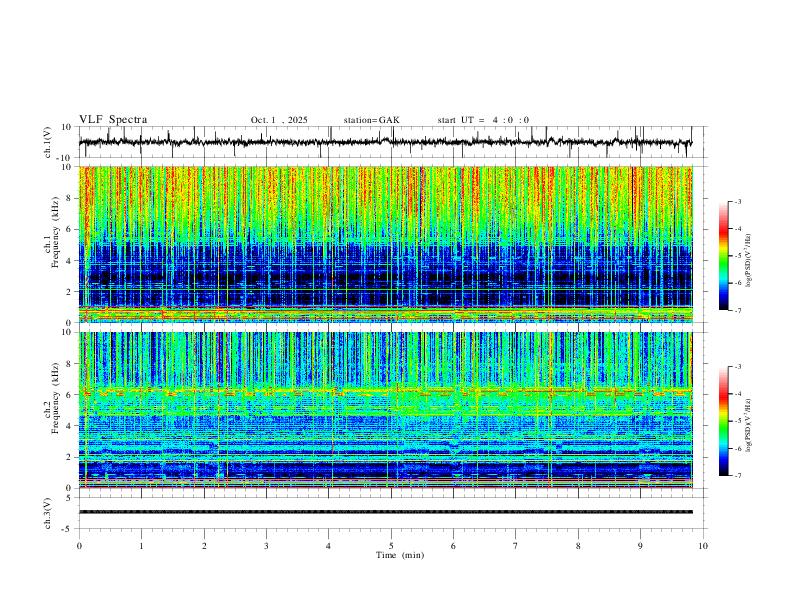Click time axis tick label '9'

pyautogui.click(x=640, y=546)
